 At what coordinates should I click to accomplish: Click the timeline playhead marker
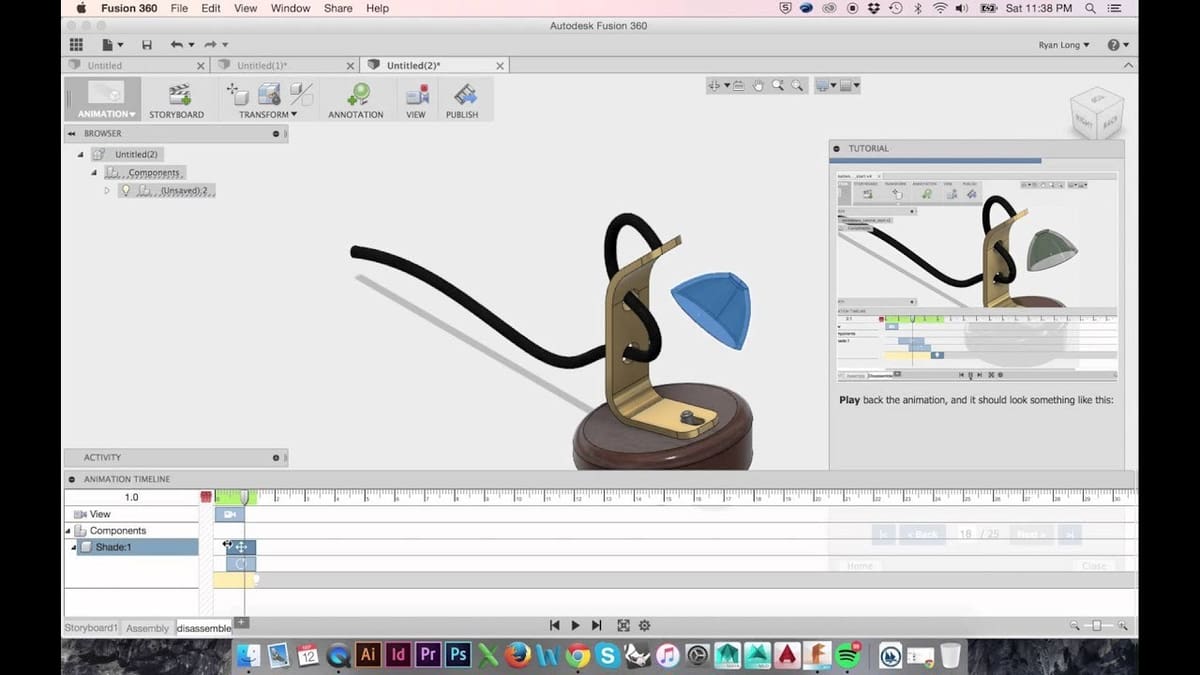coord(244,496)
